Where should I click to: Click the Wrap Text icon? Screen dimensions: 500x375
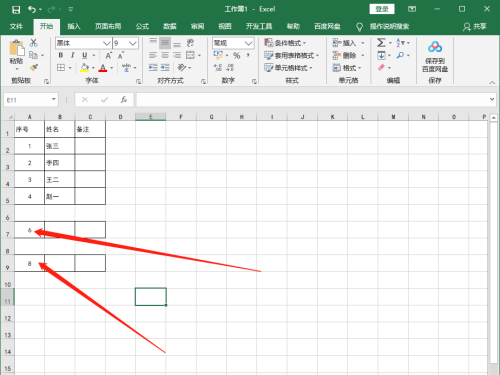[190, 43]
